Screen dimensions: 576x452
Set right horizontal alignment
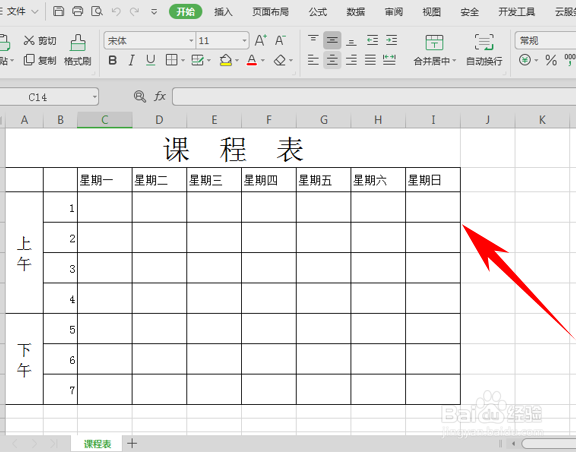click(352, 60)
